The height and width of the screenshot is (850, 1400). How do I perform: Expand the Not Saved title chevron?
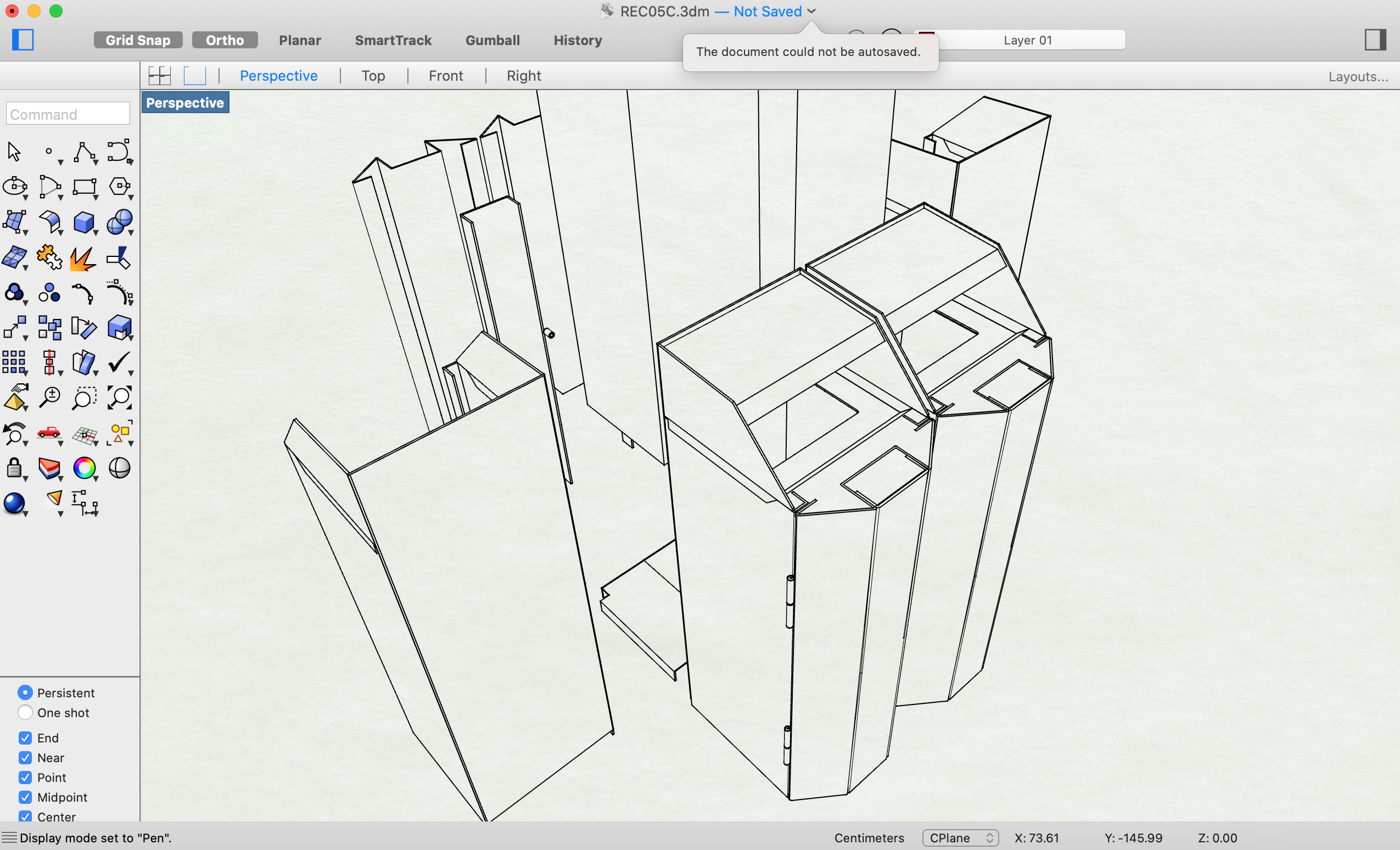pos(811,11)
